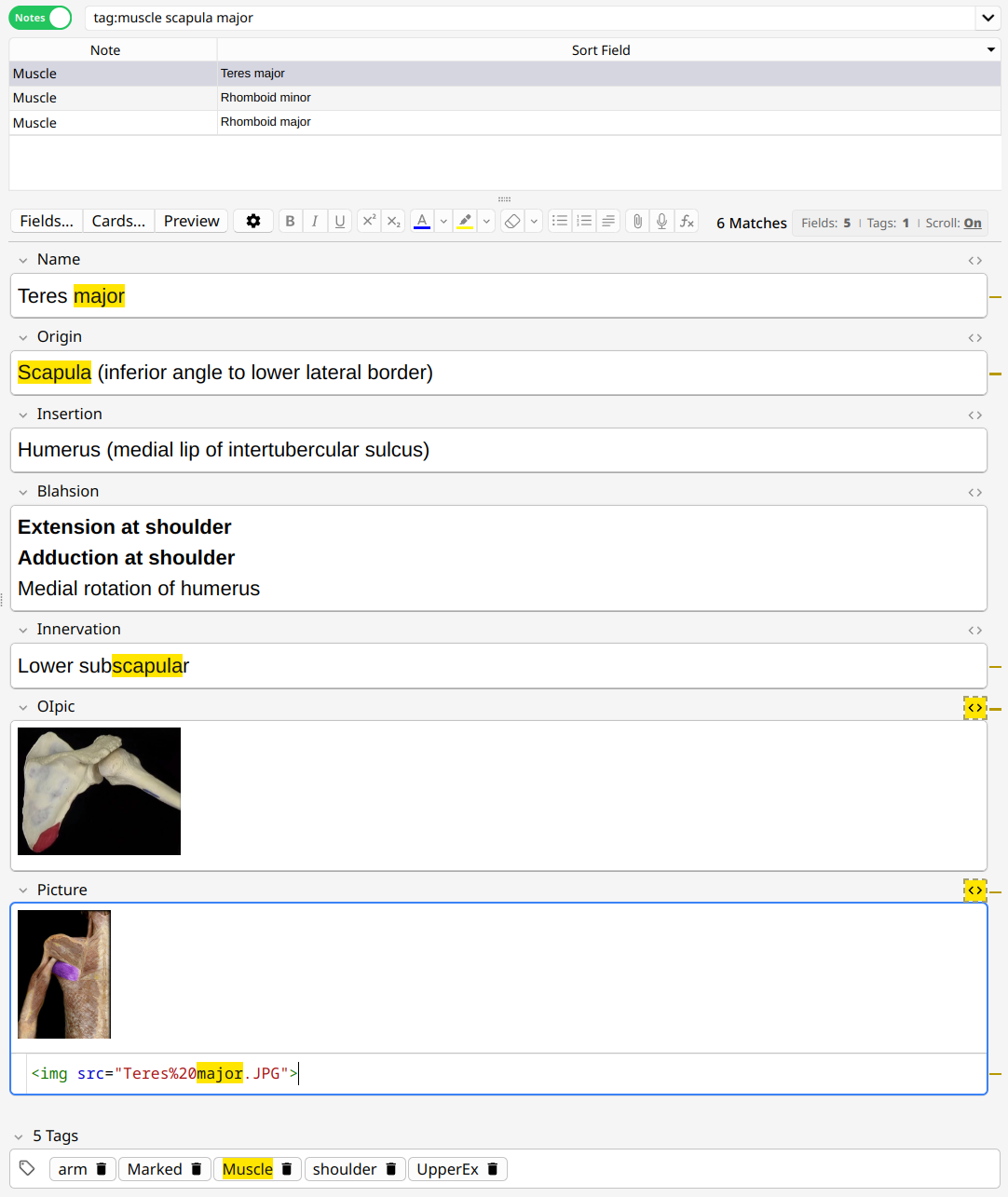Viewport: 1008px width, 1197px height.
Task: Open the Fields... dialog
Action: [x=47, y=221]
